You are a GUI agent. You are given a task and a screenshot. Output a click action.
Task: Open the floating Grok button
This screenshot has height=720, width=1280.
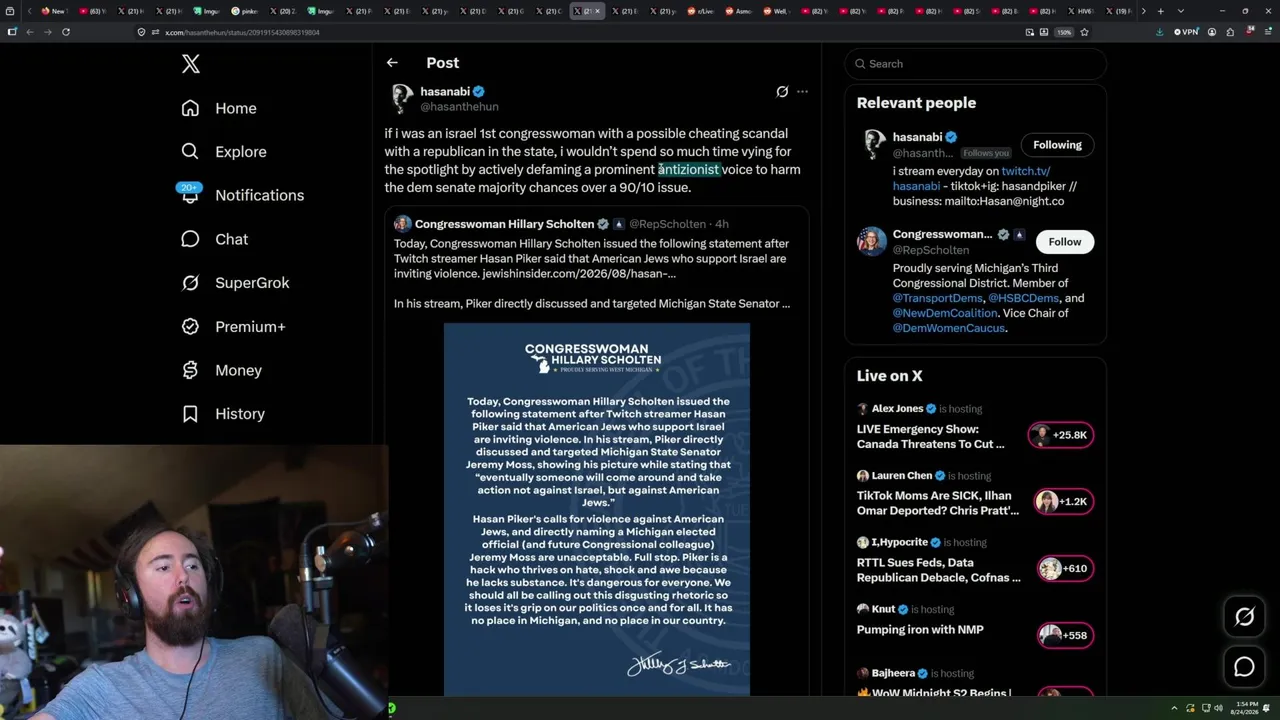click(1244, 617)
